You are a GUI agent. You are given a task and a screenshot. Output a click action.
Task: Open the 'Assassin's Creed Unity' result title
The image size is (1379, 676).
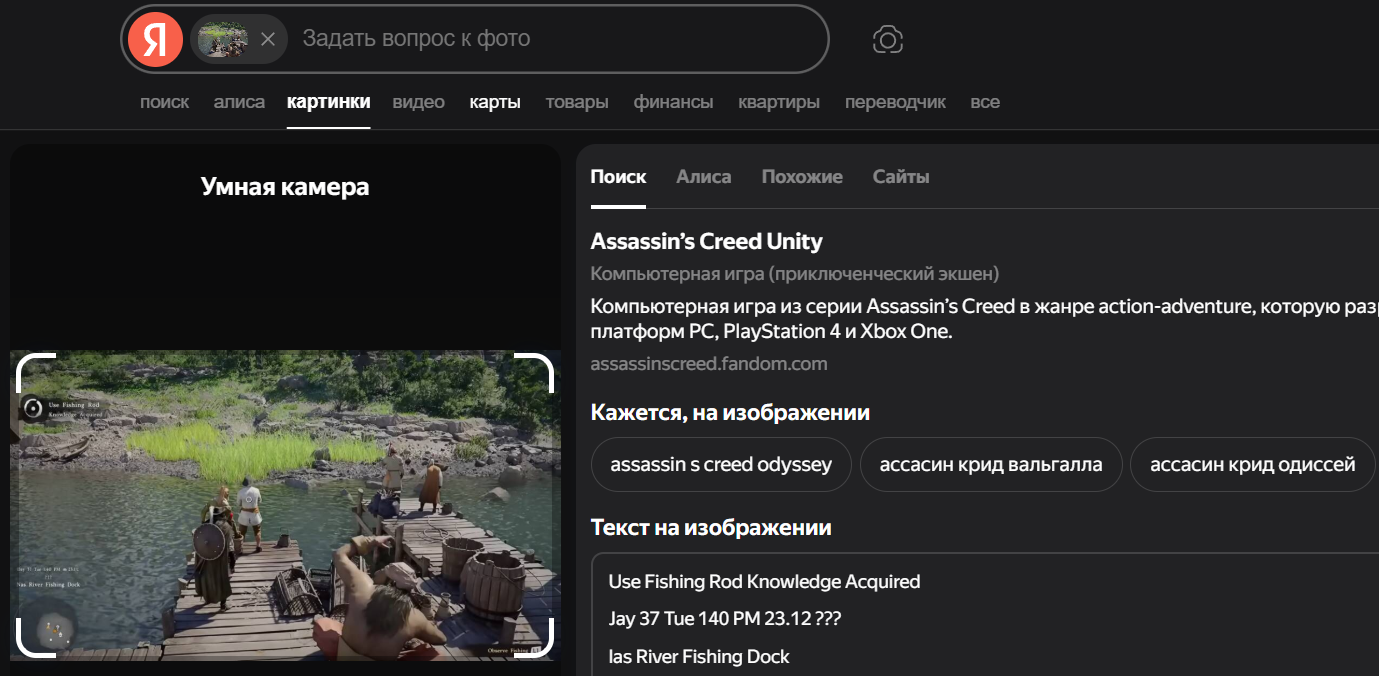pos(707,241)
